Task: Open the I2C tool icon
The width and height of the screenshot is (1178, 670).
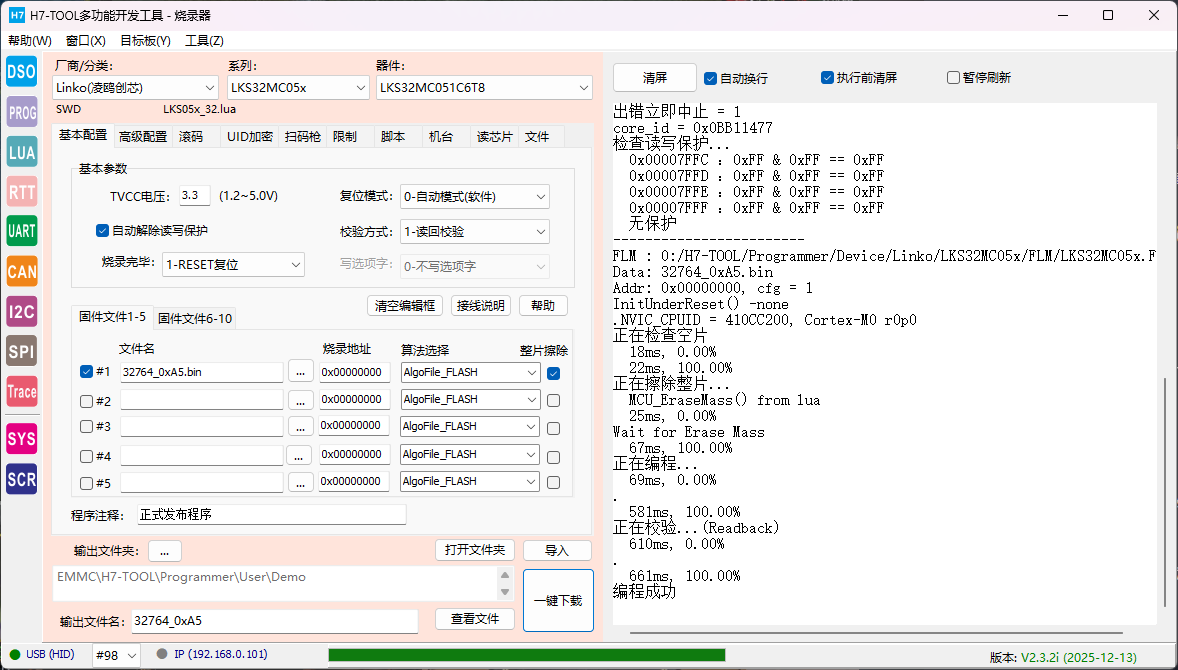Action: 21,311
